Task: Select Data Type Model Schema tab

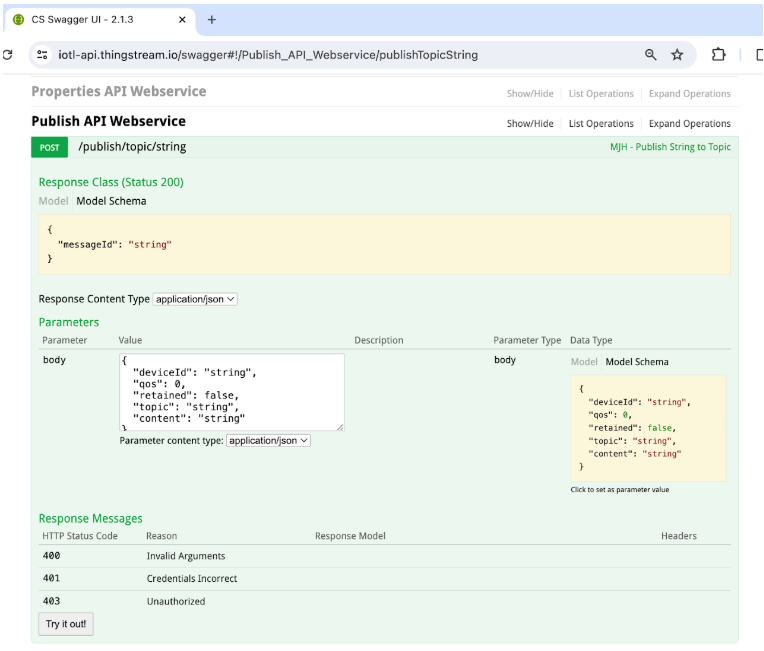Action: 637,362
